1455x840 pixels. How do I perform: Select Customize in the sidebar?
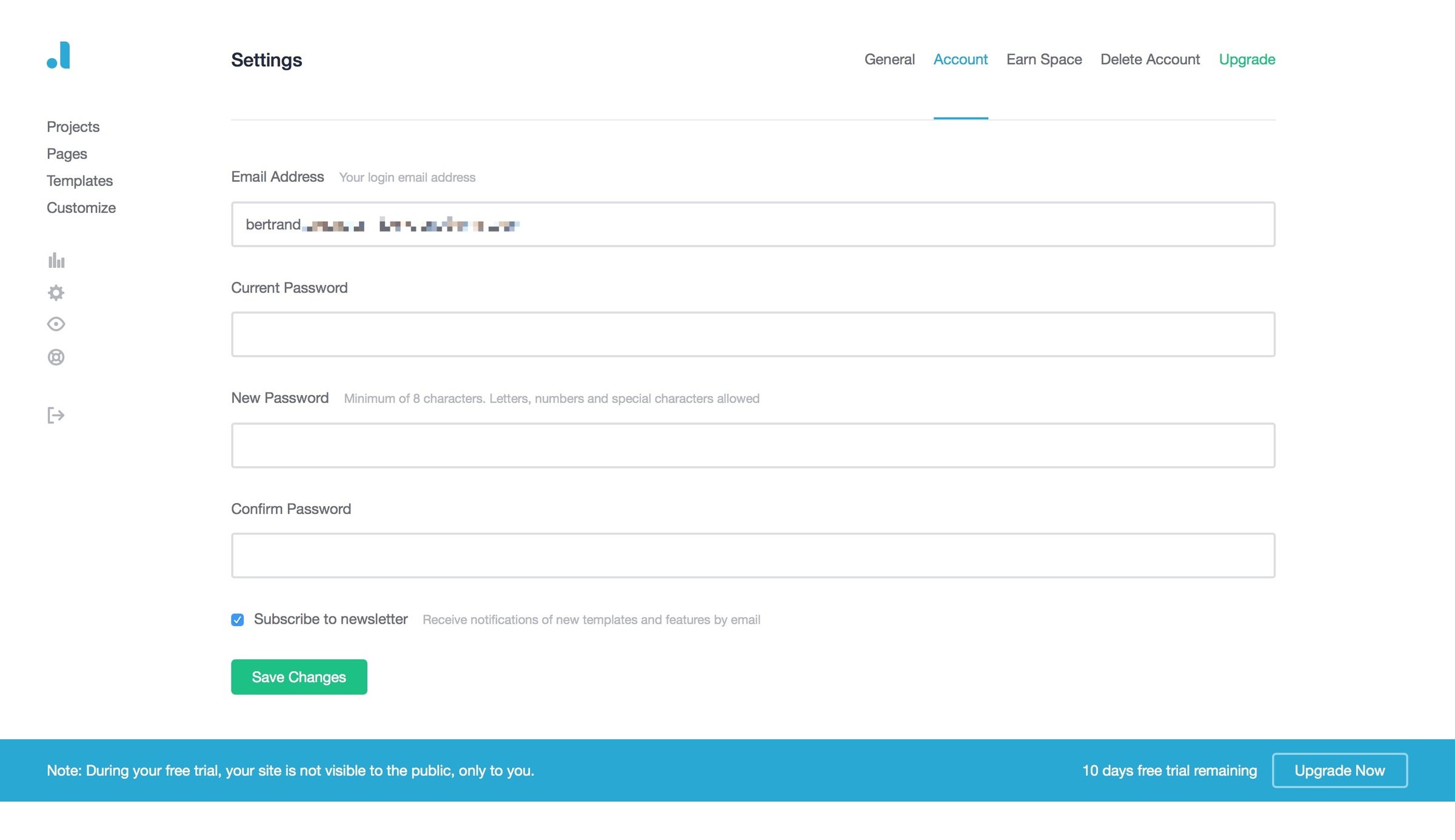pos(81,208)
